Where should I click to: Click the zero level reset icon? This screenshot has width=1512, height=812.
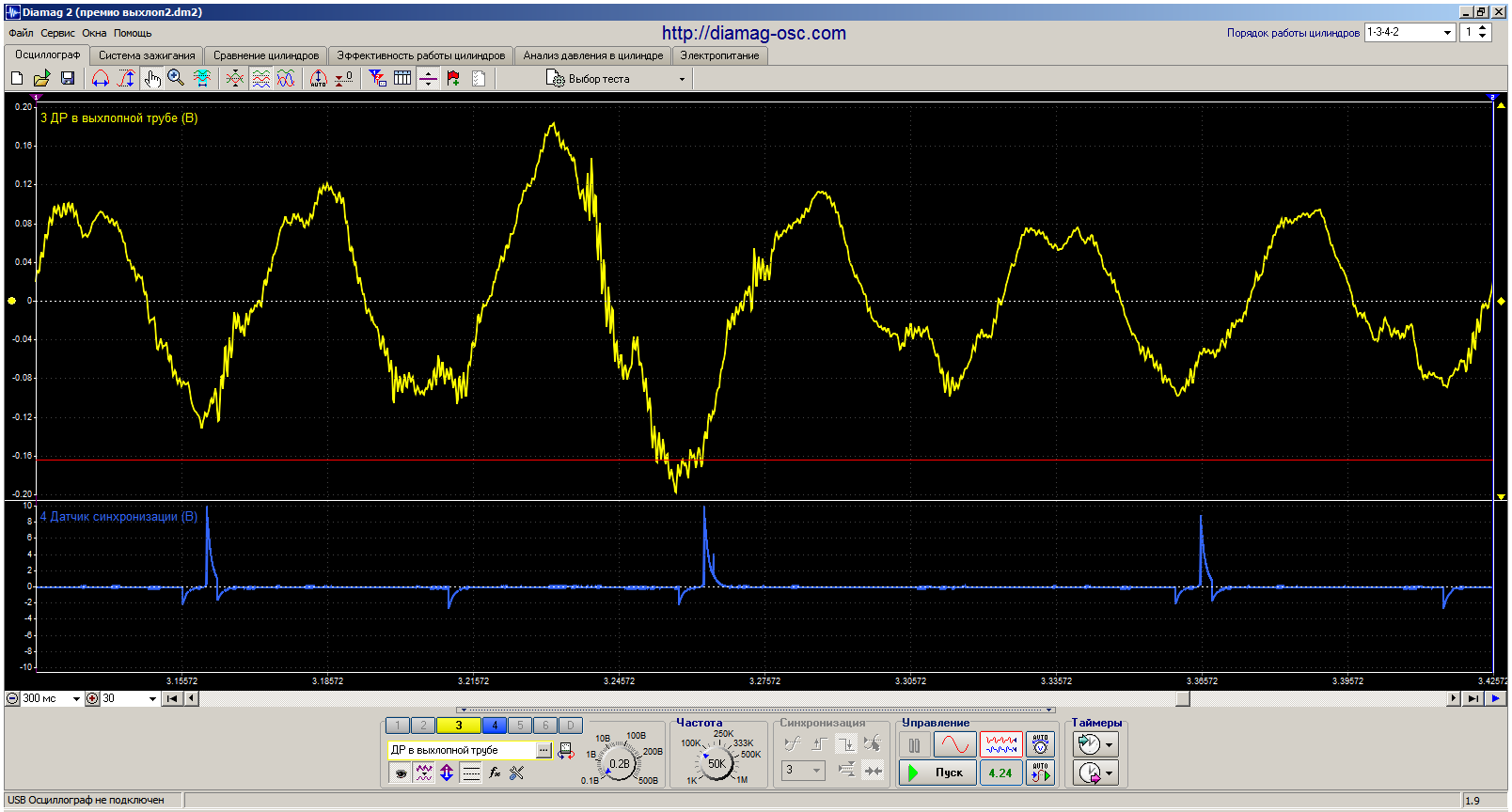[x=344, y=79]
